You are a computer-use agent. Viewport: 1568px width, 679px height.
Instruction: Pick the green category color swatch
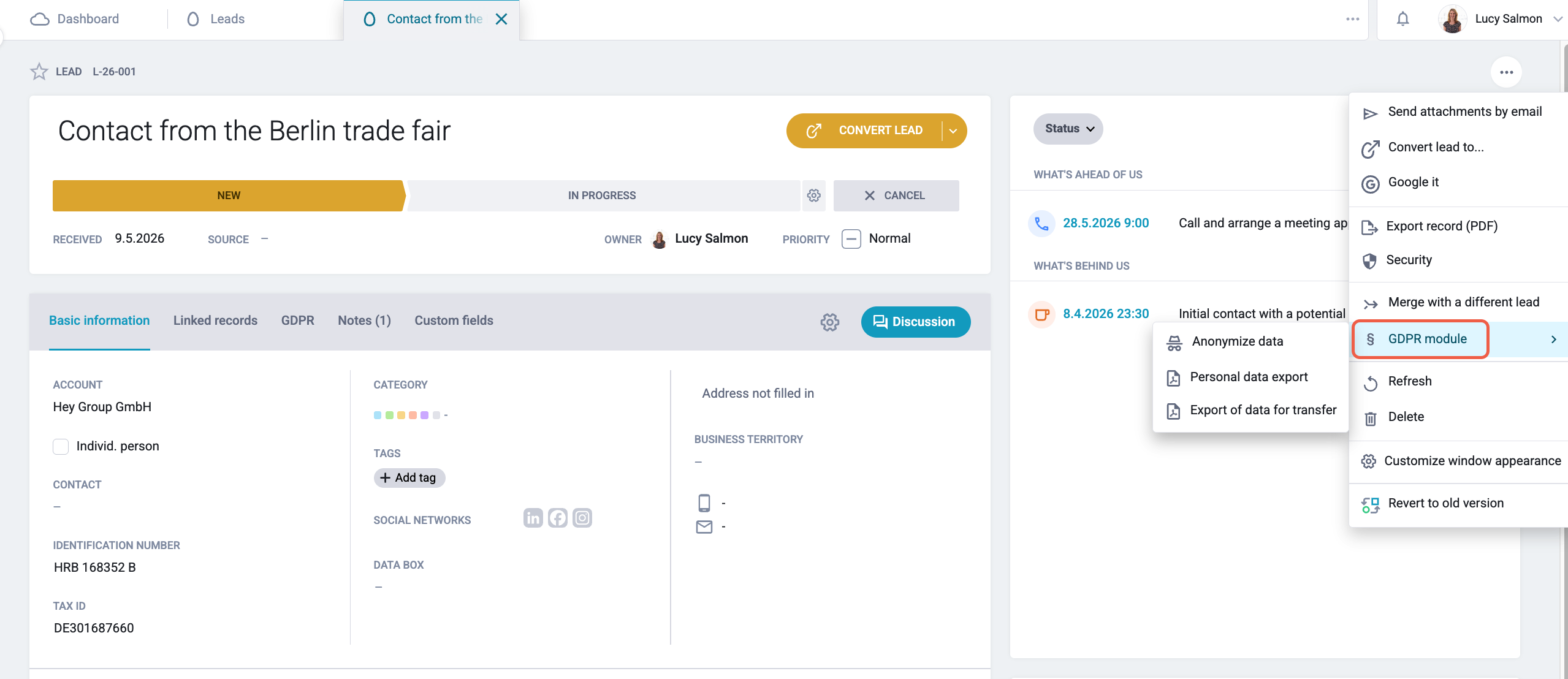[389, 415]
